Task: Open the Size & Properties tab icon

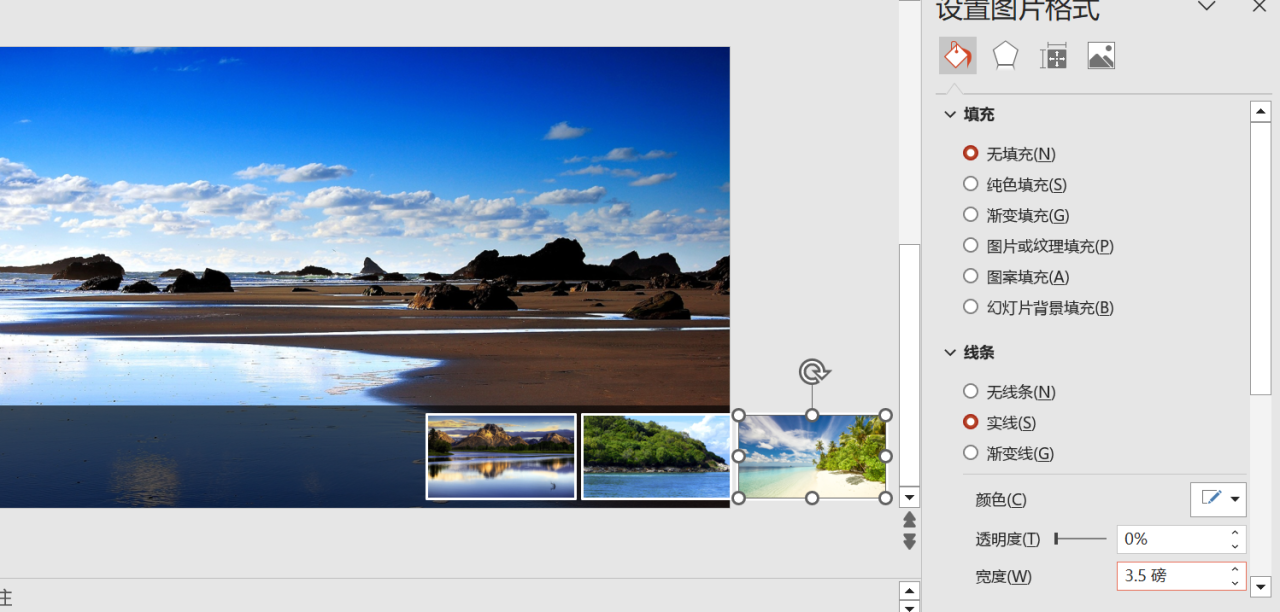Action: 1053,56
